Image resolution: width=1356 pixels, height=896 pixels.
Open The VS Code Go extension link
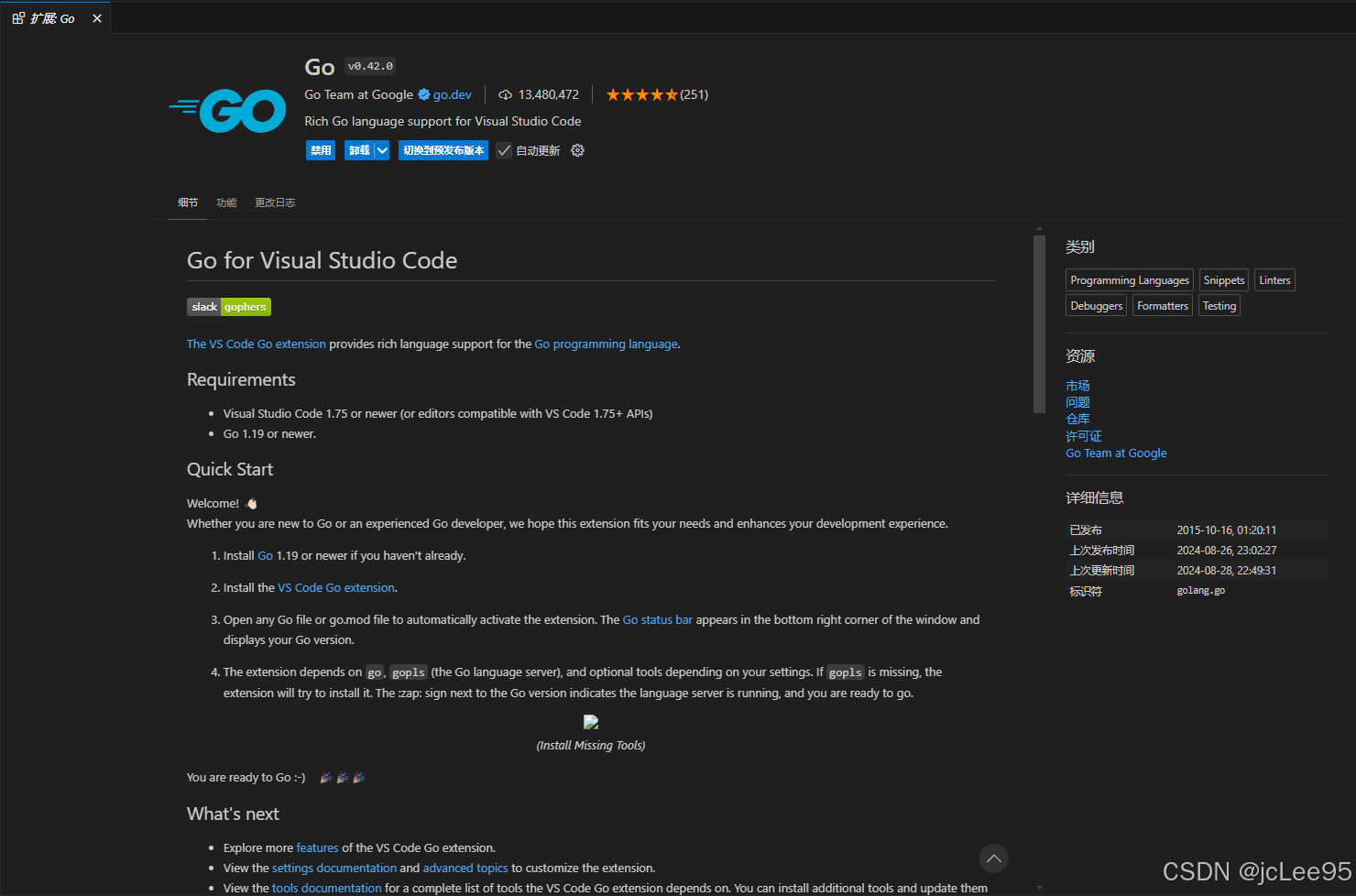point(257,344)
